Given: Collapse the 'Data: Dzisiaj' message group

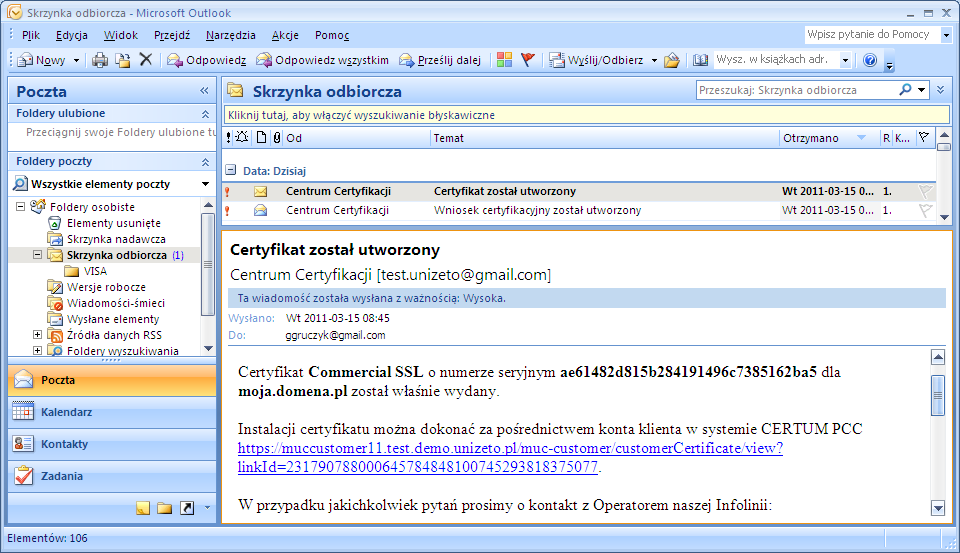Looking at the screenshot, I should point(231,170).
